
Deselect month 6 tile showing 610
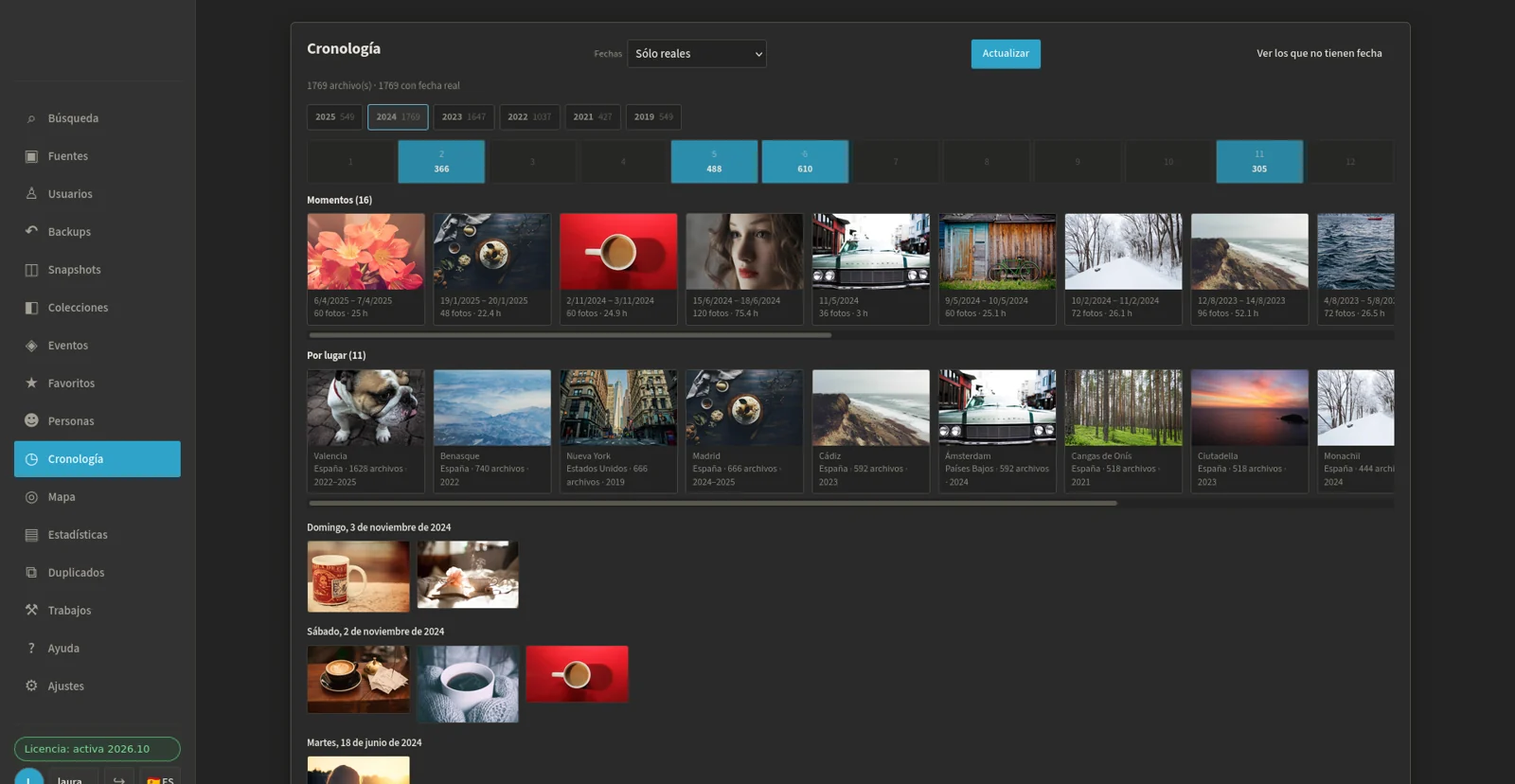[805, 162]
